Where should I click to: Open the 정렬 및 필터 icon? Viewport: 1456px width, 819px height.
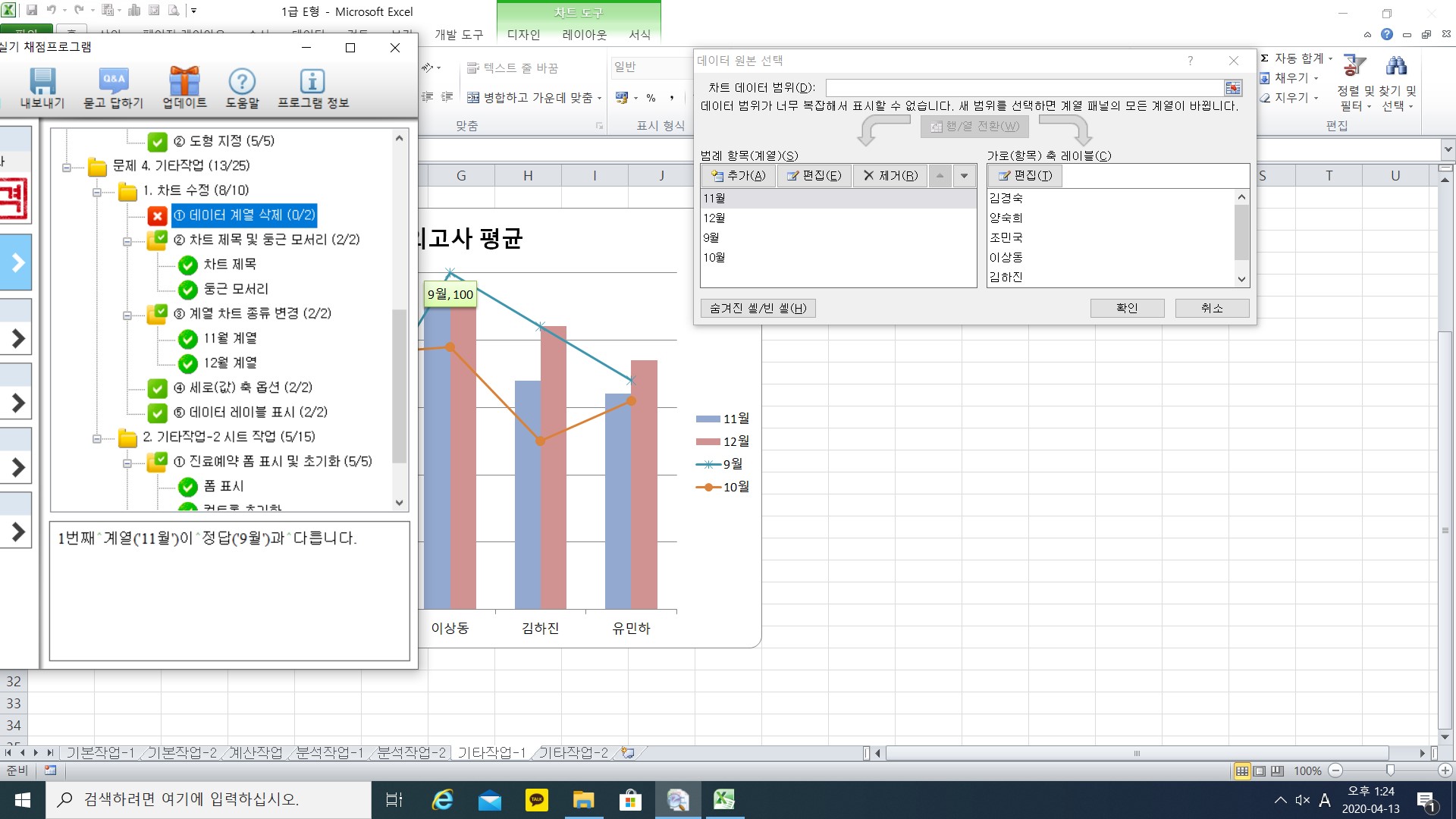pyautogui.click(x=1354, y=67)
